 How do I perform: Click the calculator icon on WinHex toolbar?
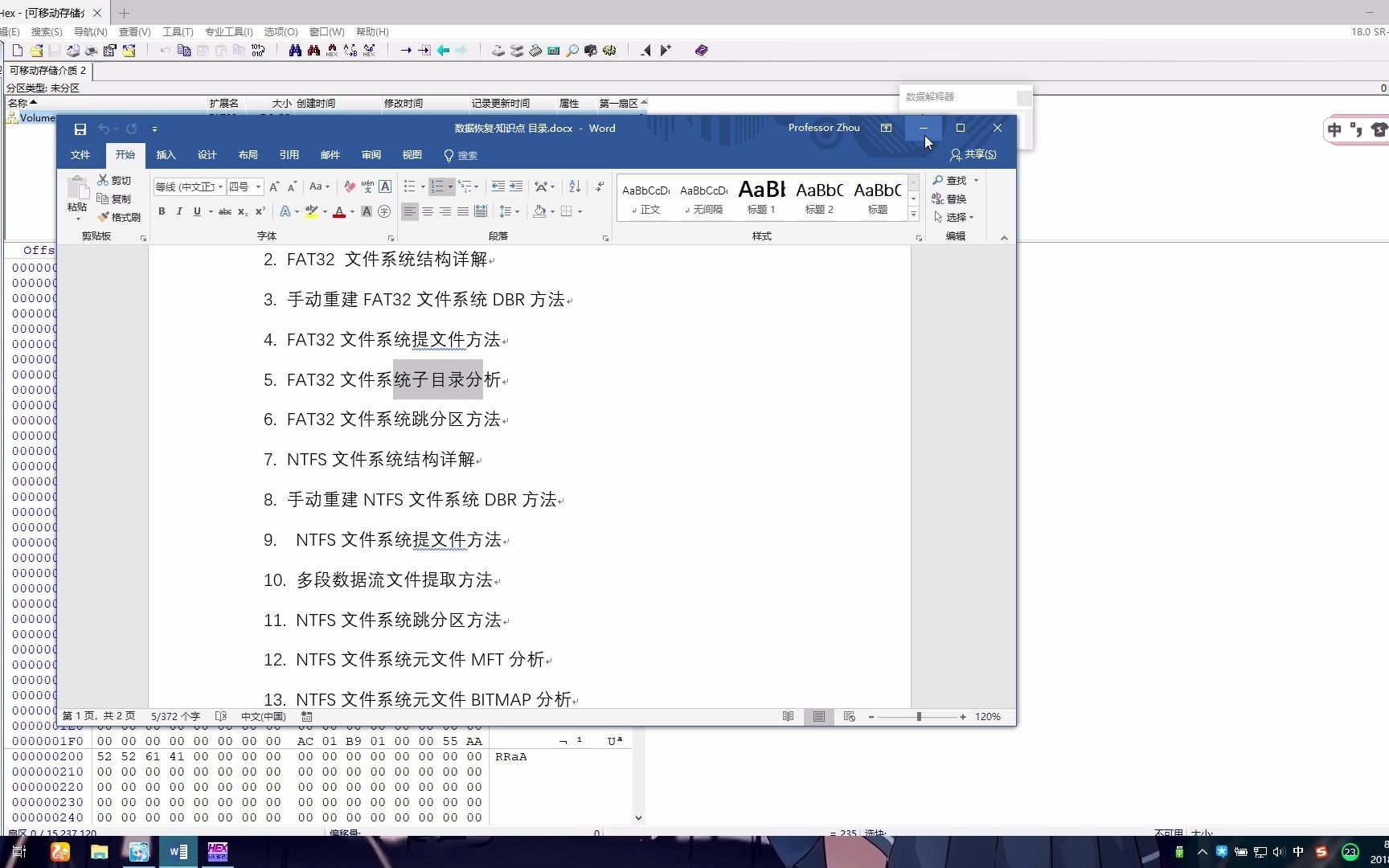point(553,50)
